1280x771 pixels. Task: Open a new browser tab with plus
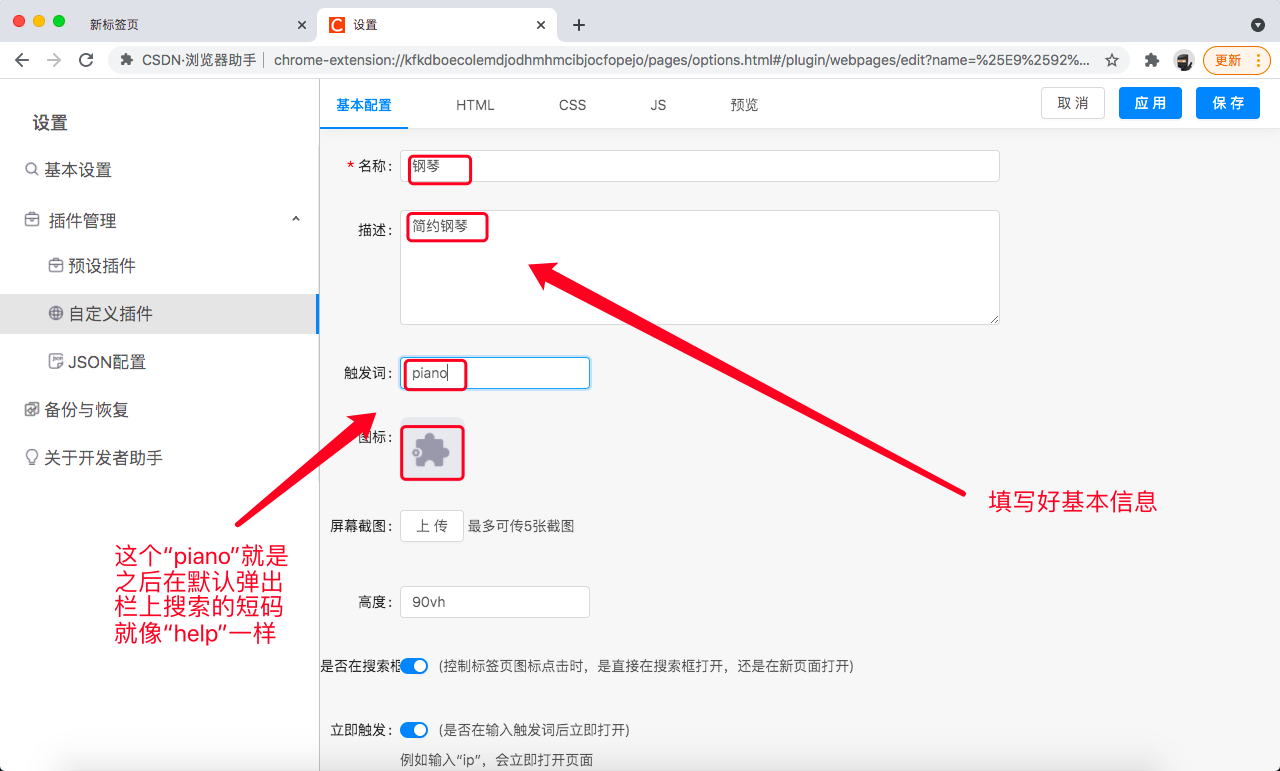[x=579, y=25]
